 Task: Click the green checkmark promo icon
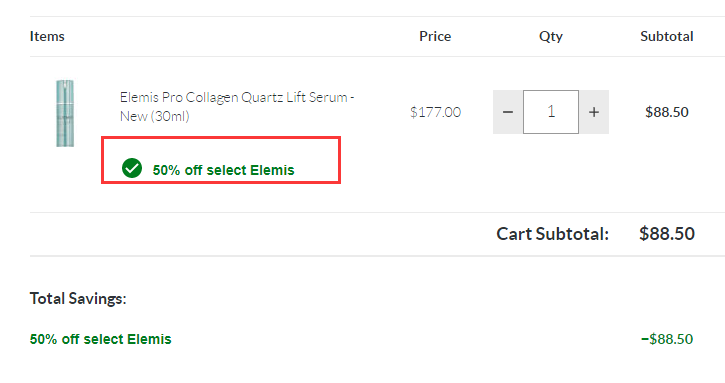tap(132, 168)
